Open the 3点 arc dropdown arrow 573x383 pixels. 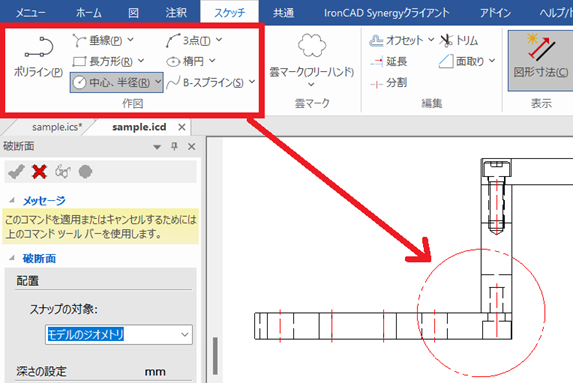(219, 40)
